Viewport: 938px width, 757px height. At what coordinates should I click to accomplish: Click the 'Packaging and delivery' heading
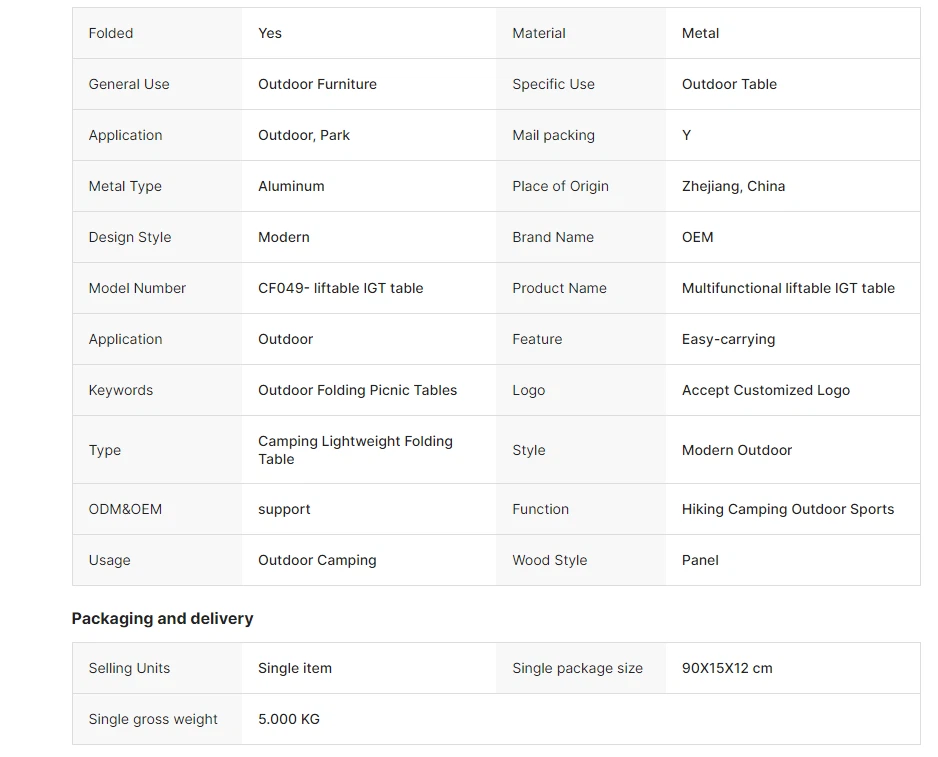[x=162, y=618]
